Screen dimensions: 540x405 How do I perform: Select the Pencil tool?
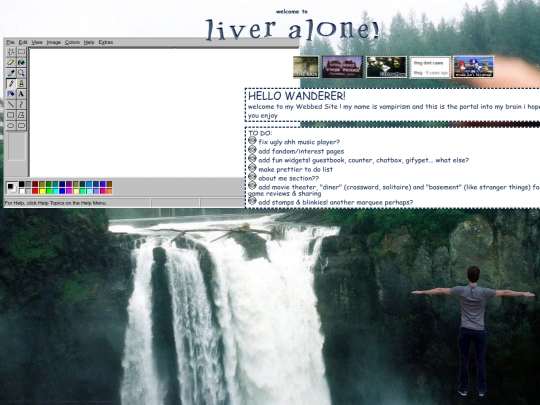(x=11, y=83)
